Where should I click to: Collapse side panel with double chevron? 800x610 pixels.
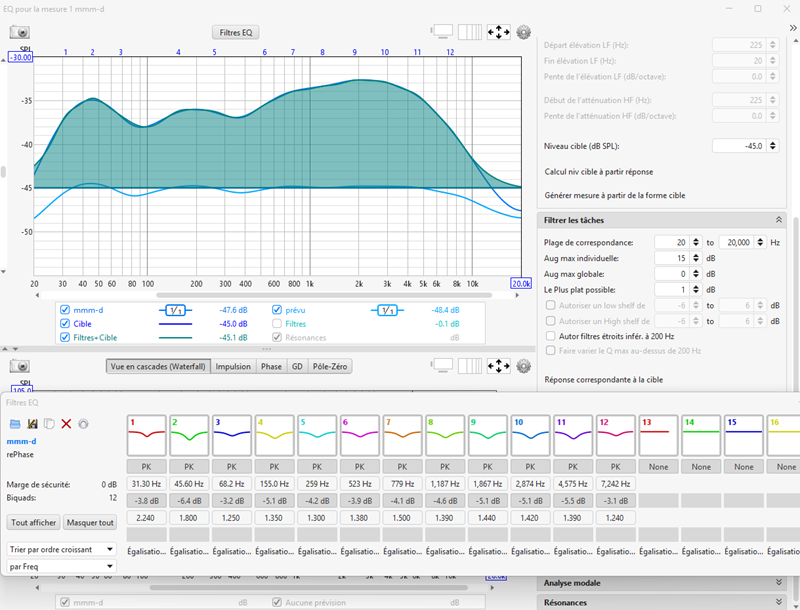click(793, 28)
